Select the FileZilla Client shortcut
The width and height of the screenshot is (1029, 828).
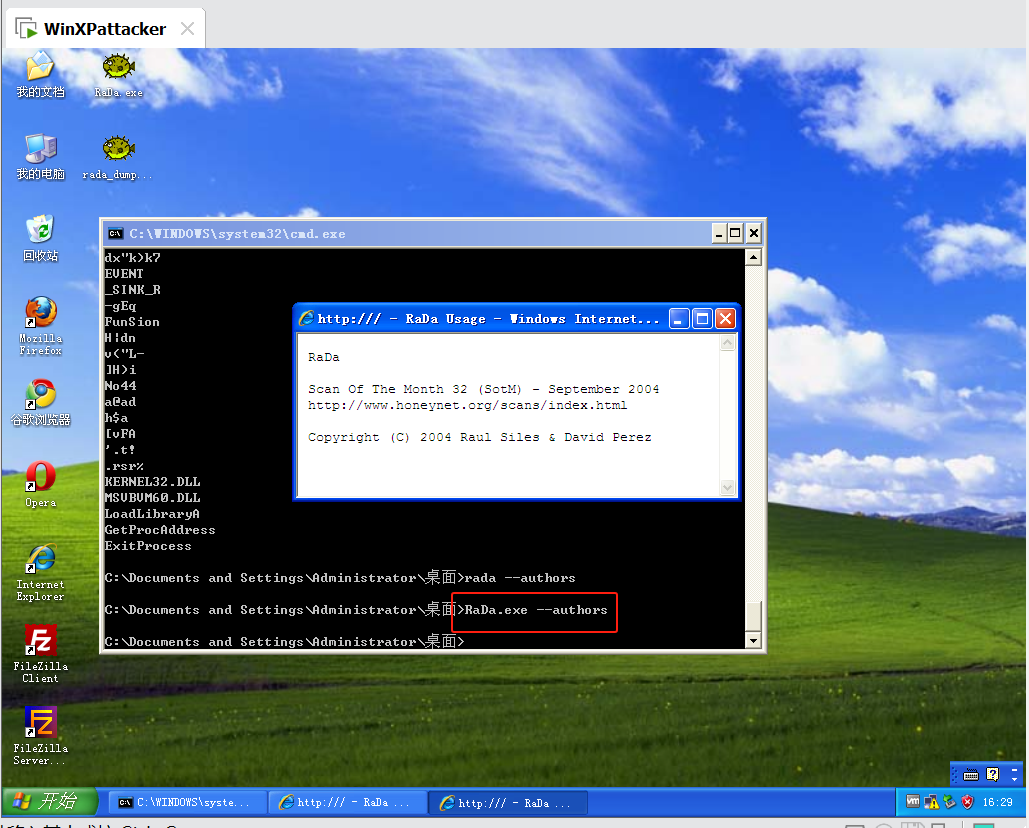40,654
